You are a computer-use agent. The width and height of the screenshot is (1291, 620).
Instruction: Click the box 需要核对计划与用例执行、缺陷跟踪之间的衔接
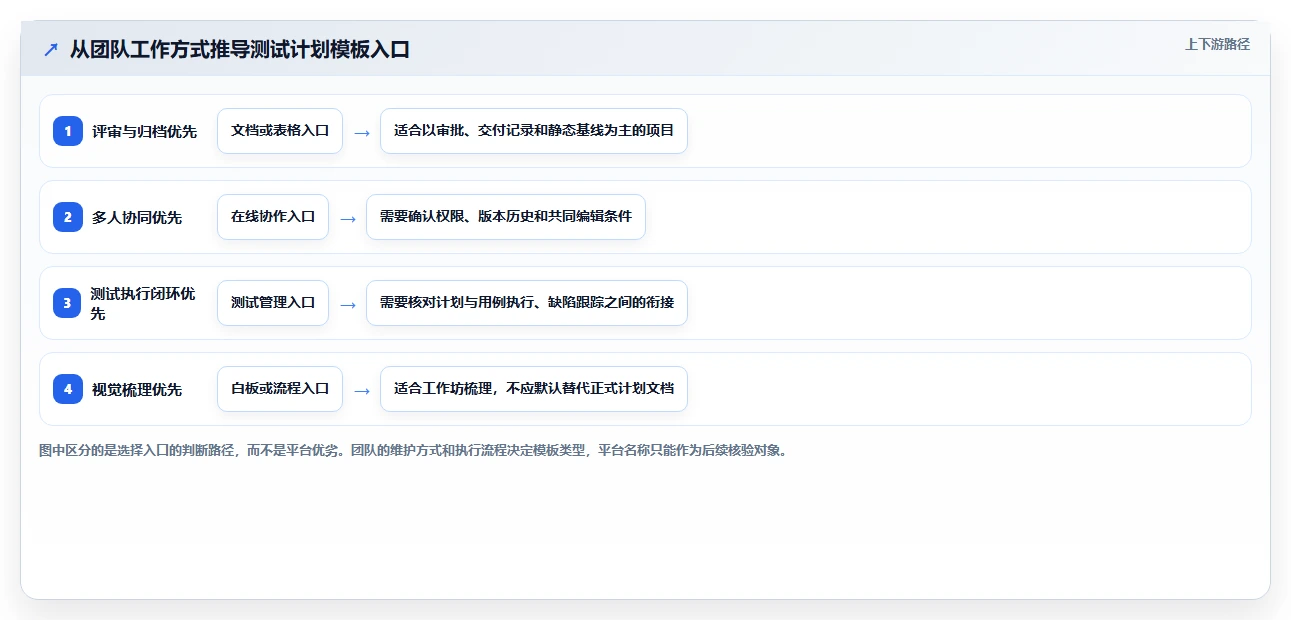point(527,303)
